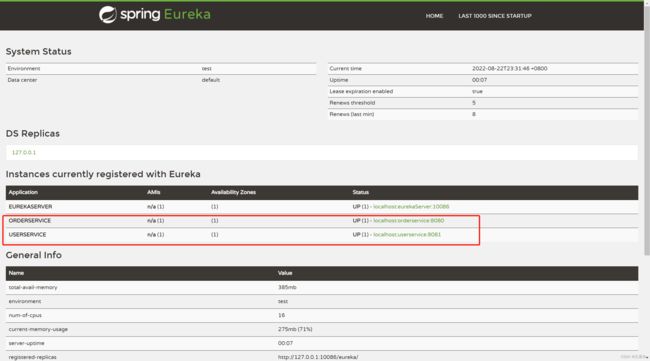Image resolution: width=650 pixels, height=361 pixels.
Task: Select the Environment label in System Status
Action: tap(24, 68)
